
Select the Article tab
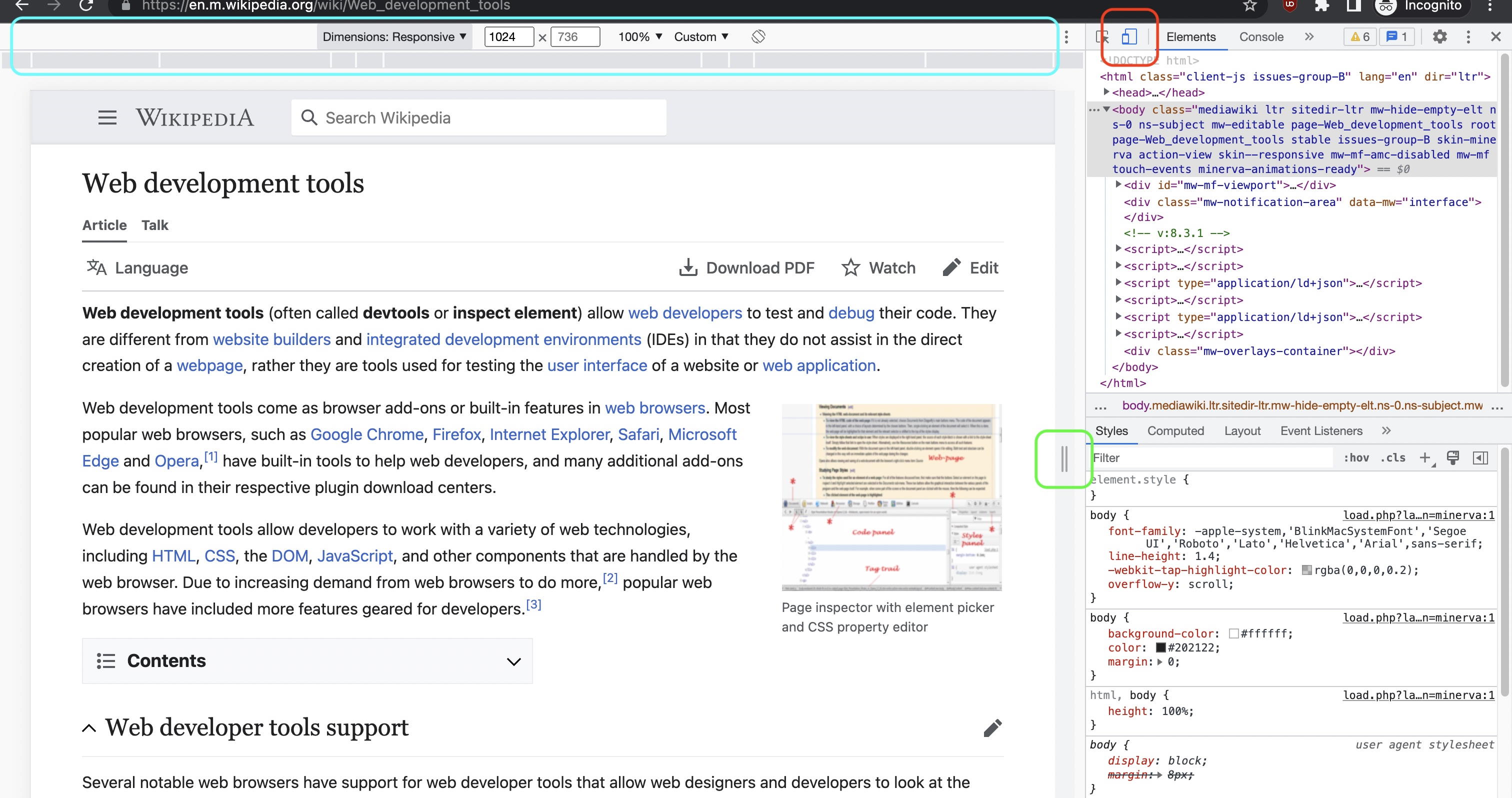pyautogui.click(x=104, y=225)
